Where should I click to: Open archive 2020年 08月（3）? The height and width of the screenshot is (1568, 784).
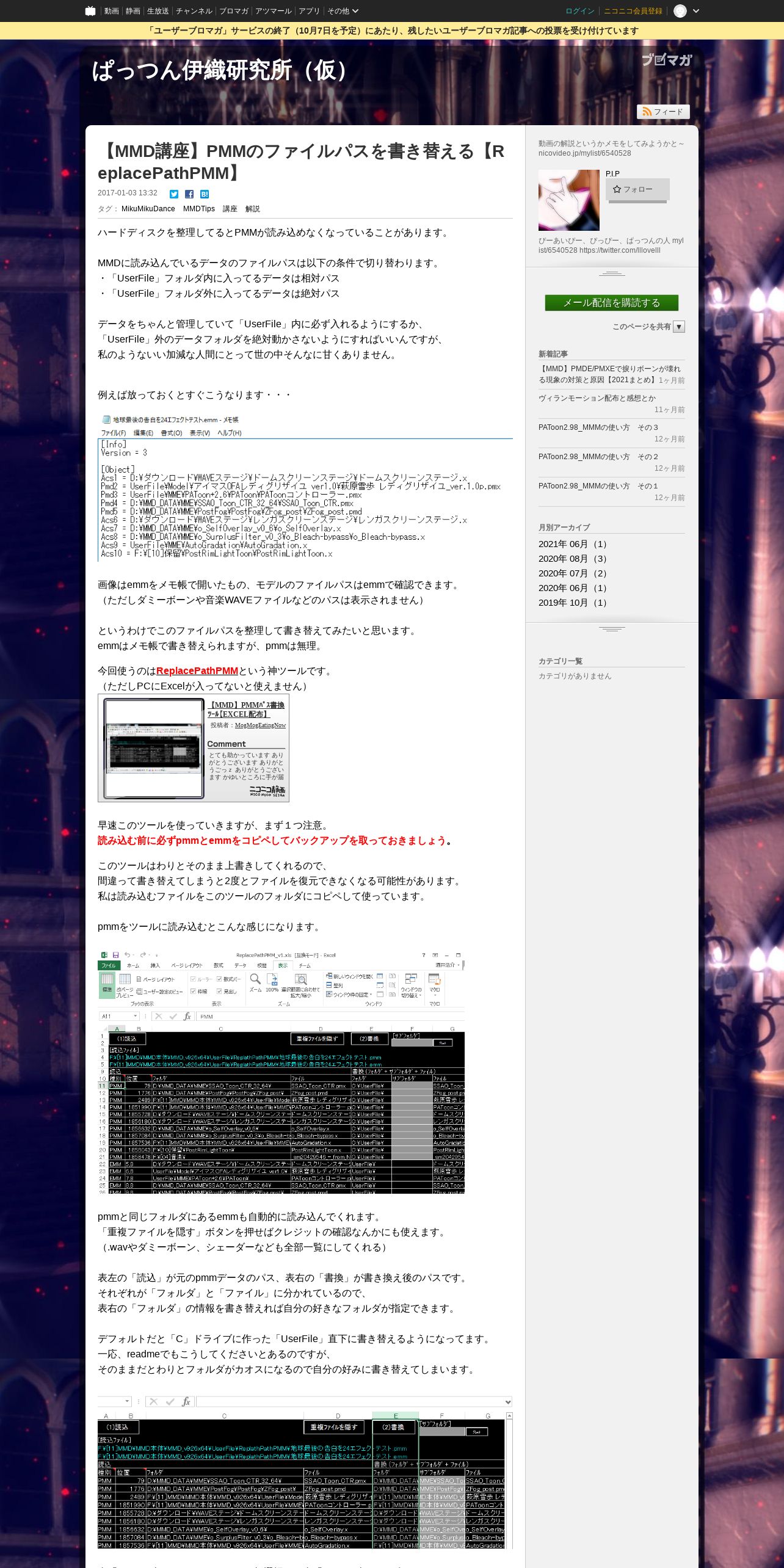[574, 559]
